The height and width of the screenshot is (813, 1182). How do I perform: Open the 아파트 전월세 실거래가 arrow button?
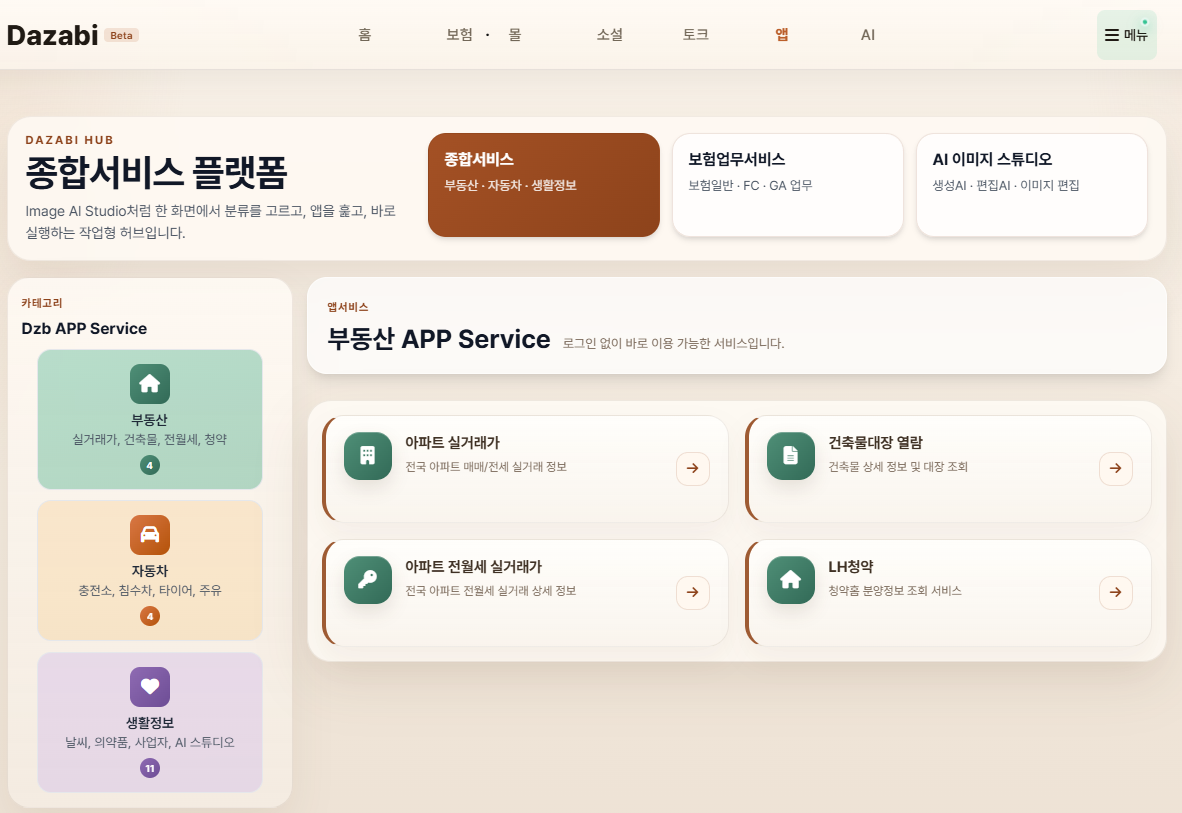[692, 593]
